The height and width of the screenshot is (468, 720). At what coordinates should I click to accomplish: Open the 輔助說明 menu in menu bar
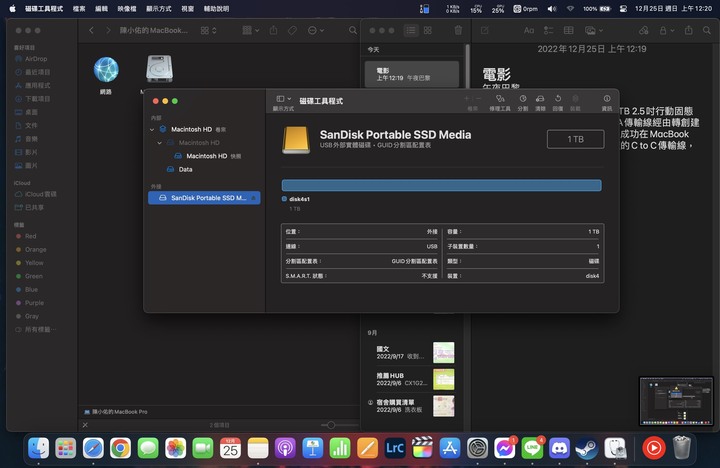pos(216,9)
